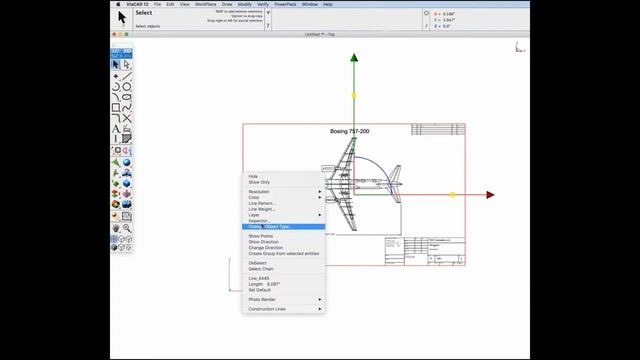Open the Apple menu
This screenshot has height=360, width=640.
coord(118,4)
